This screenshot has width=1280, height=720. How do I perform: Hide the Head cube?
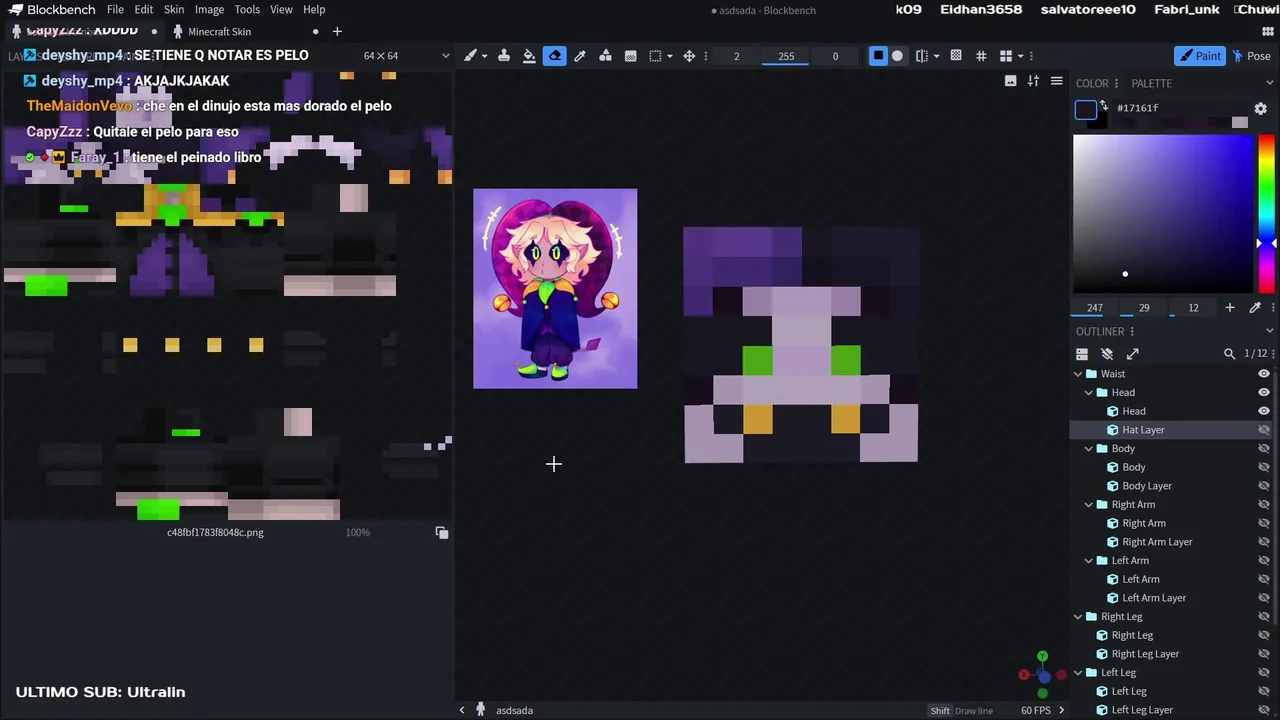pos(1264,411)
